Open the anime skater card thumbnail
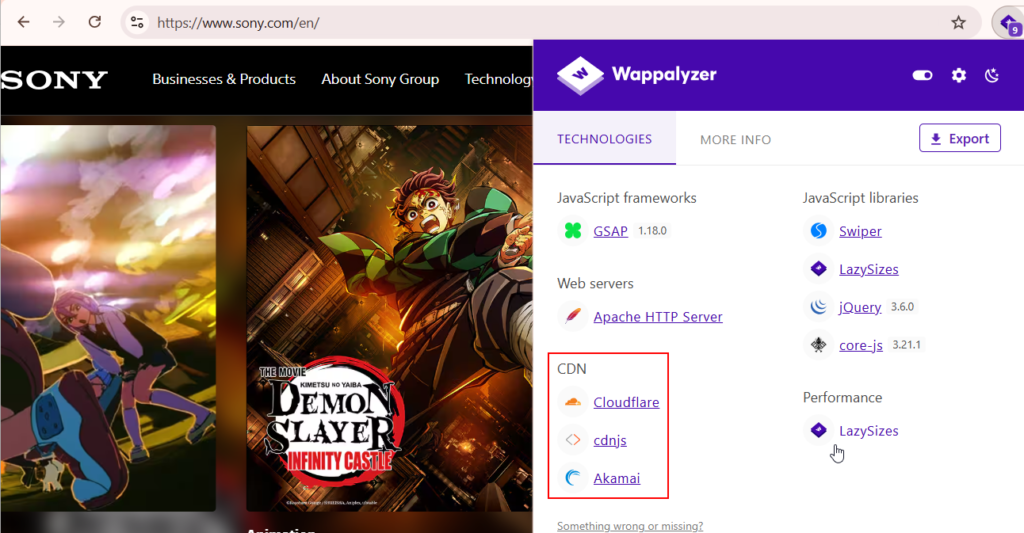This screenshot has width=1024, height=533. click(x=108, y=318)
